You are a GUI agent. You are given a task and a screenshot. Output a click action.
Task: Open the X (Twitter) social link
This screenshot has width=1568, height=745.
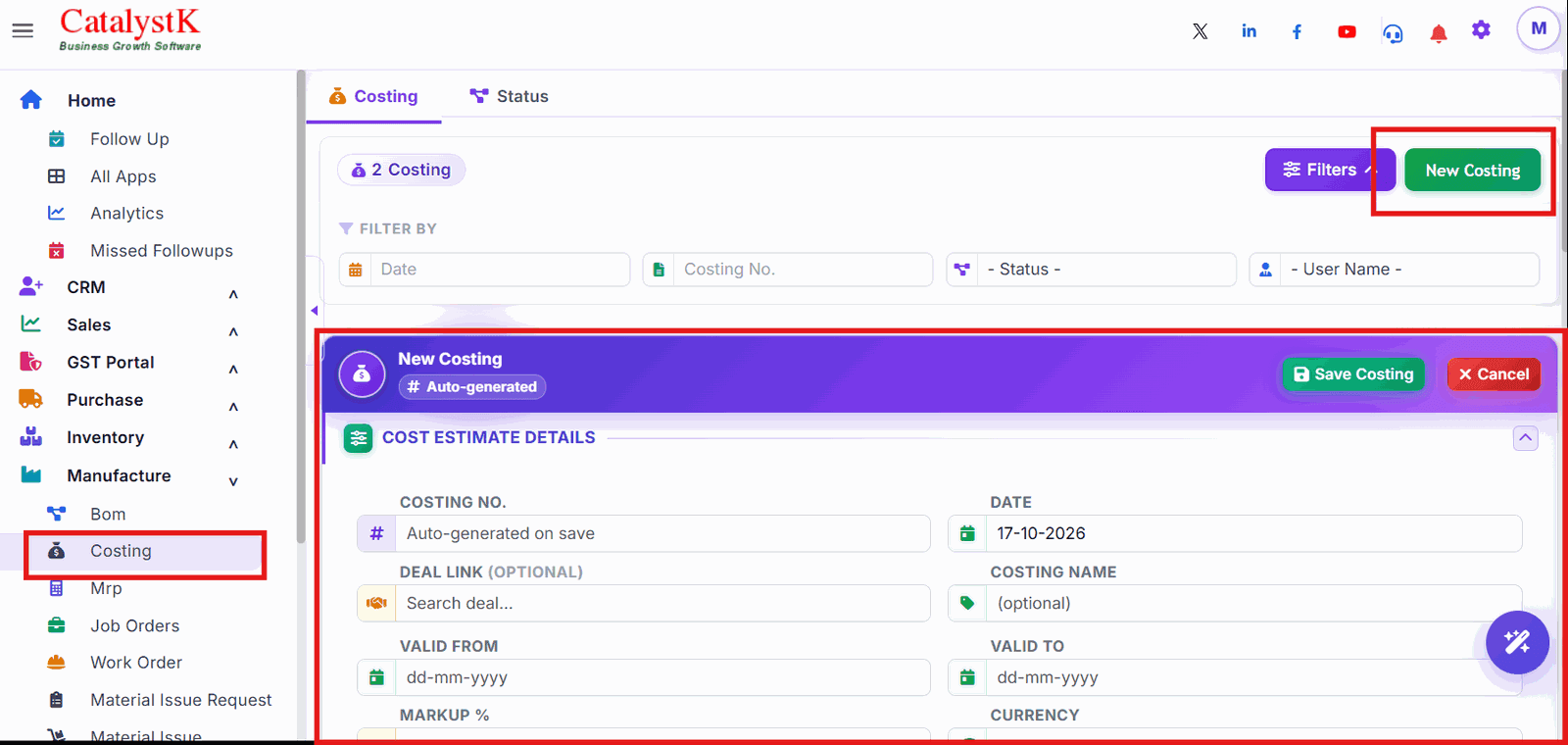tap(1200, 31)
